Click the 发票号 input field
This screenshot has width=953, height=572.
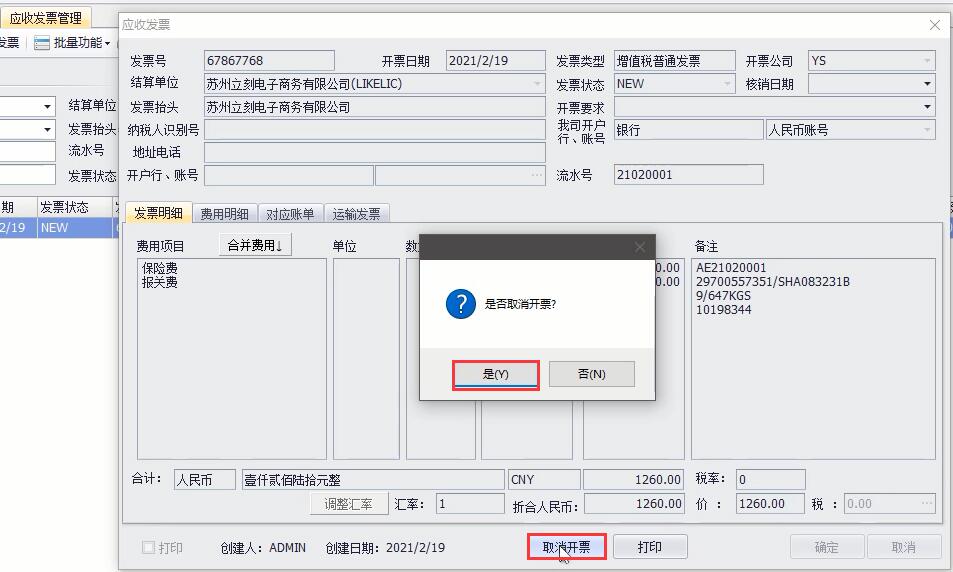[x=269, y=61]
